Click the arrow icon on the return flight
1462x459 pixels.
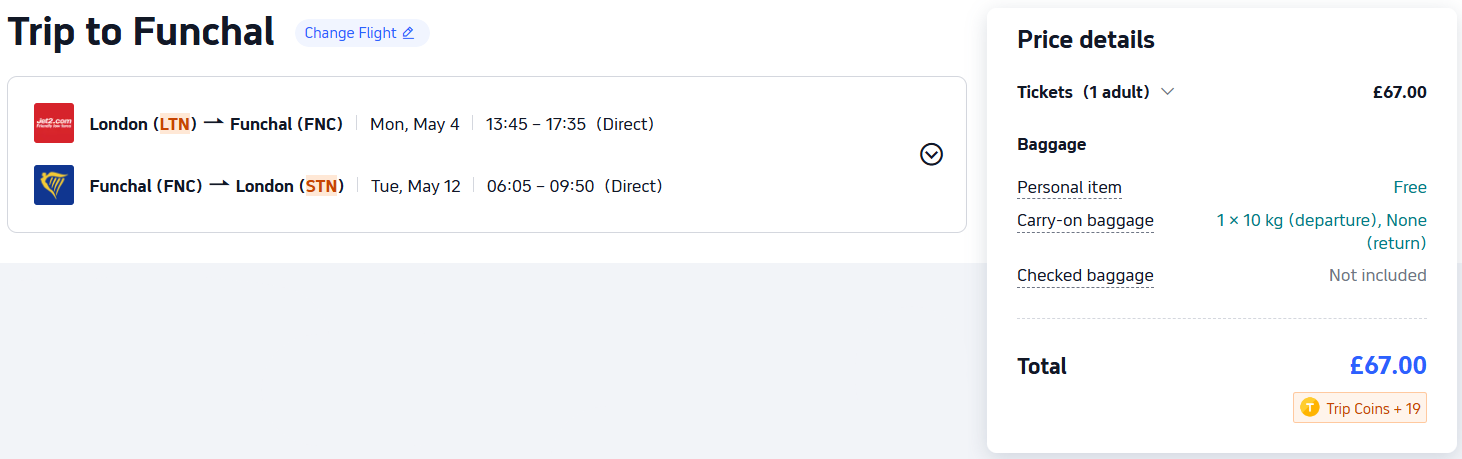tap(219, 185)
